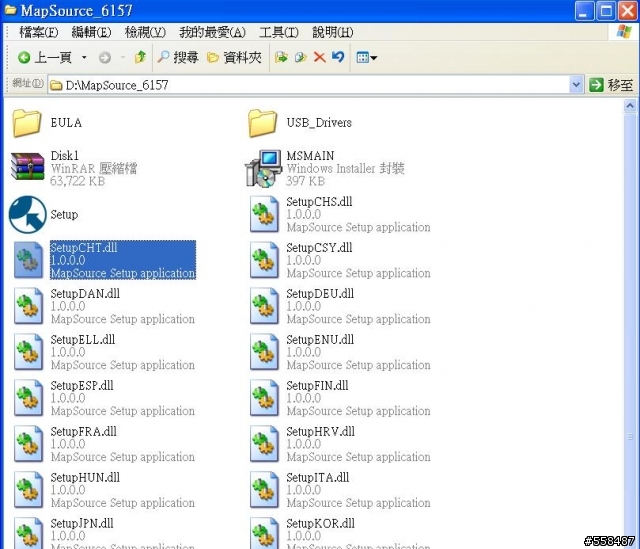640x549 pixels.
Task: Click the MapSource_6157 title bar folder icon
Action: 10,10
